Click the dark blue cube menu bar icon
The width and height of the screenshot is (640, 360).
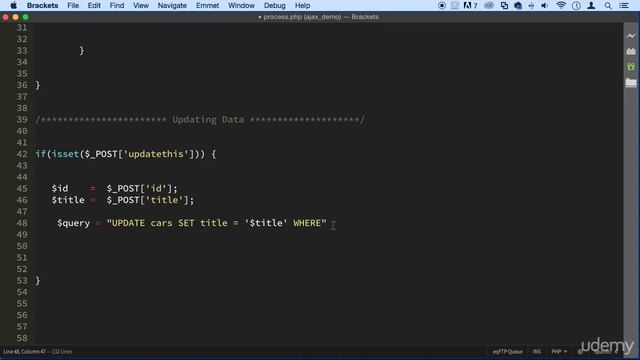[x=518, y=5]
